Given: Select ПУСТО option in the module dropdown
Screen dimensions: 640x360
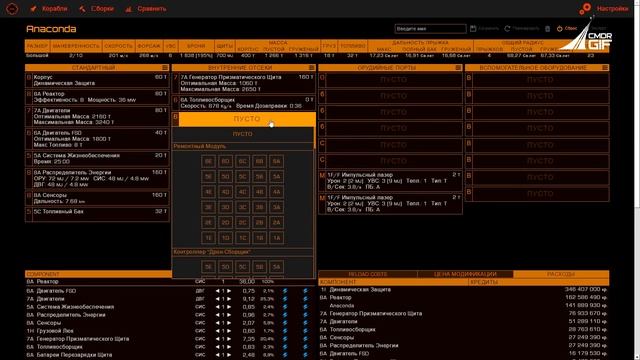Looking at the screenshot, I should (242, 134).
